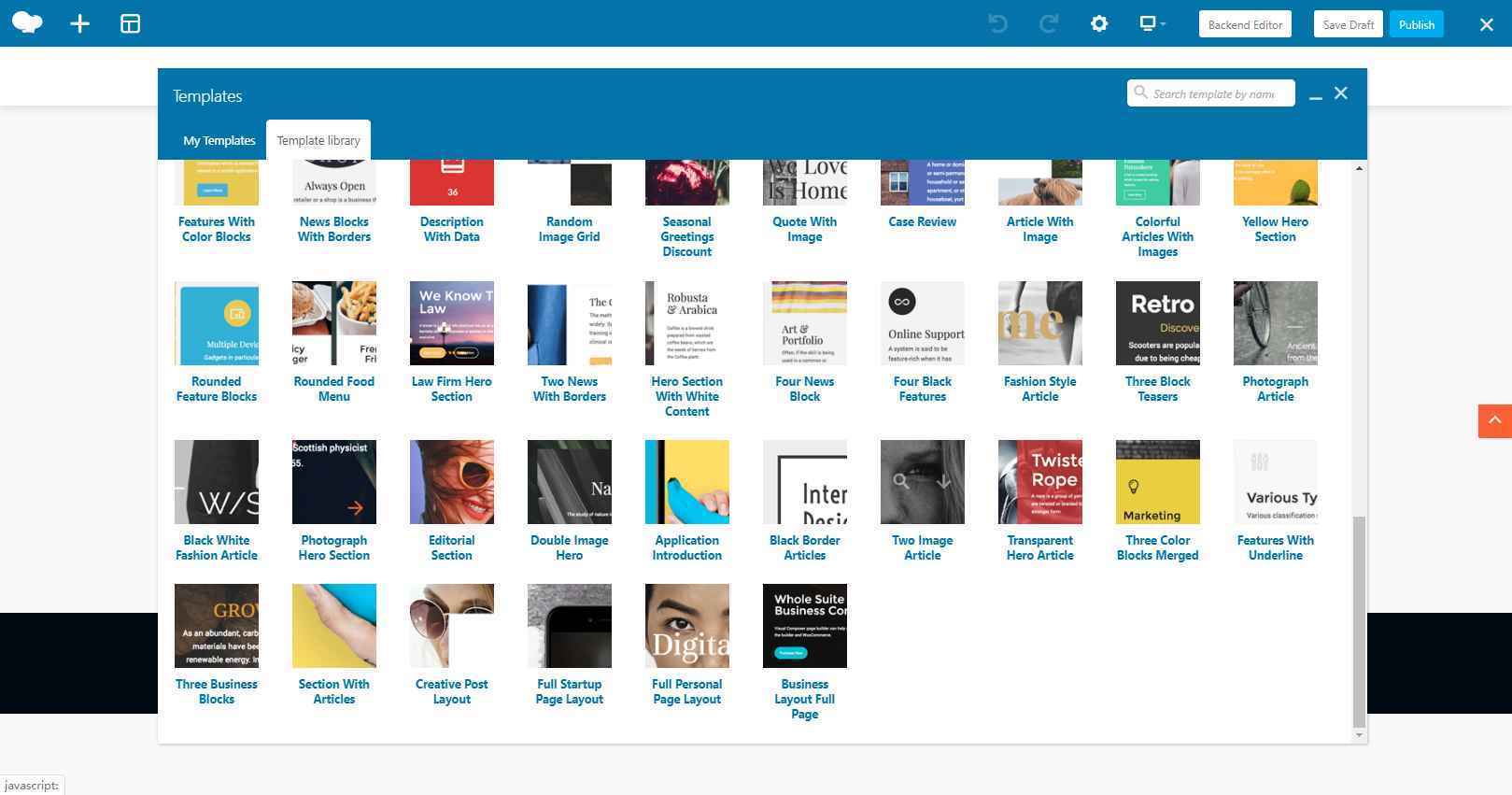This screenshot has height=795, width=1512.
Task: Click Three Color Blocks Merged thumbnail
Action: click(x=1158, y=482)
